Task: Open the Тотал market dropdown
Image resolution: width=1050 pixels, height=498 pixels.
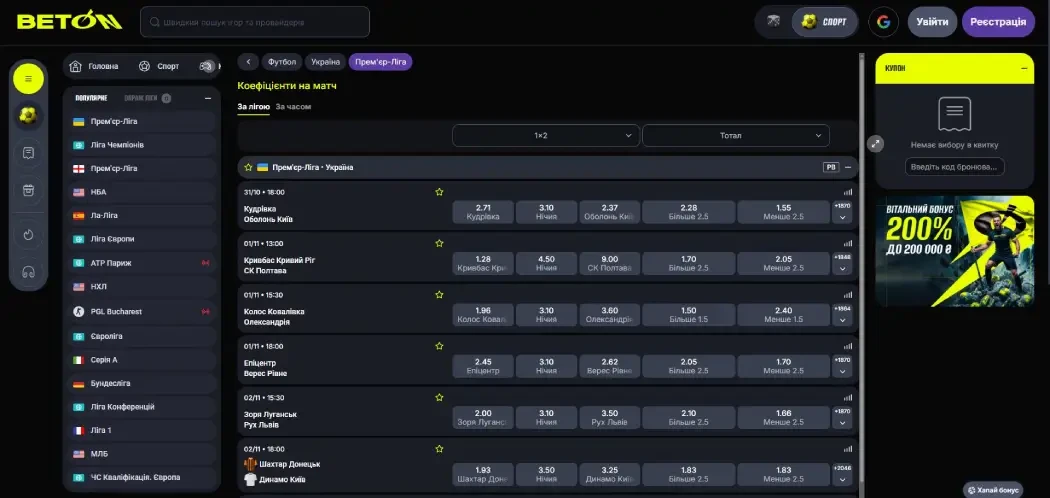Action: (735, 135)
